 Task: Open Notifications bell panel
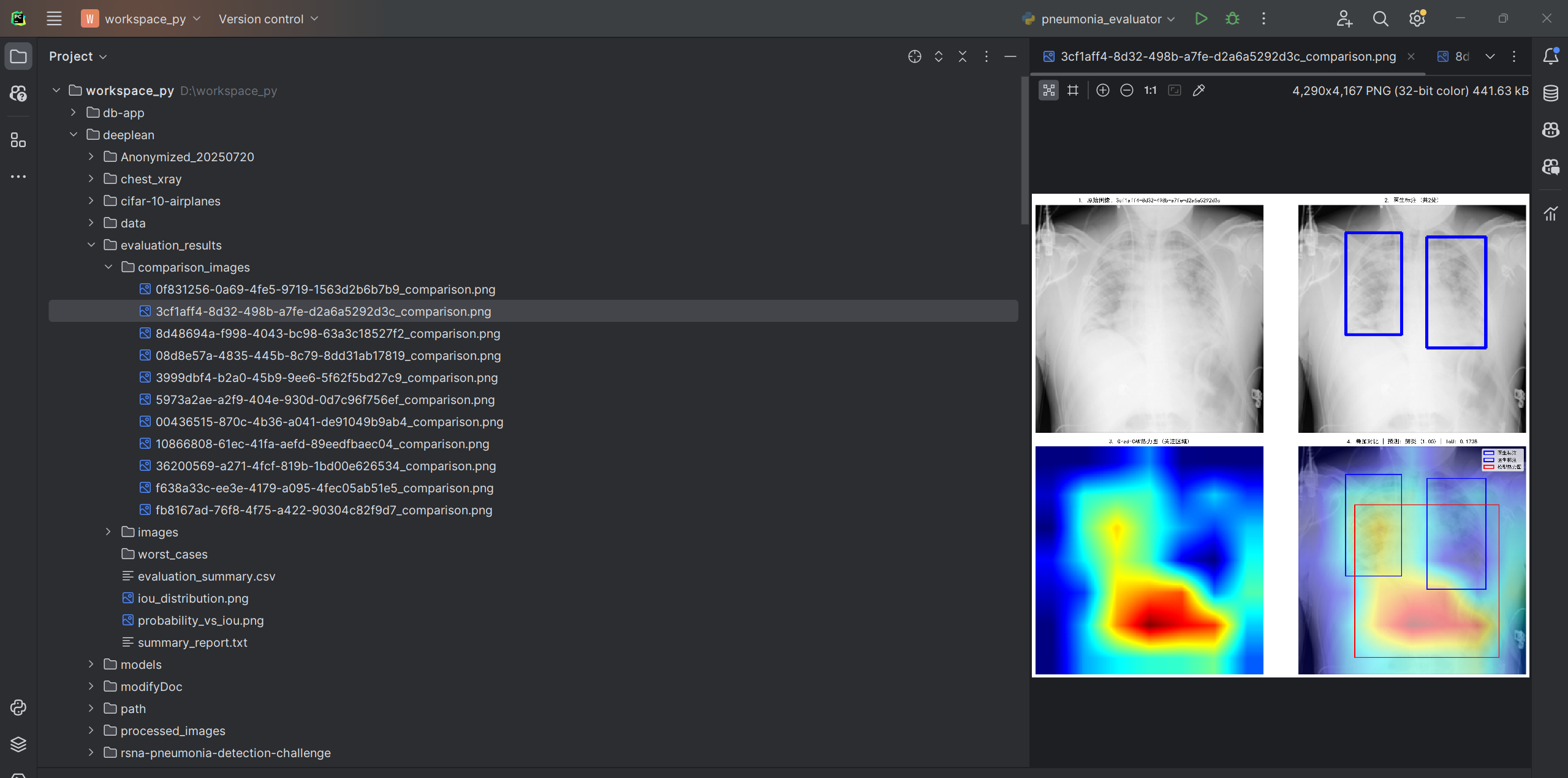1550,56
